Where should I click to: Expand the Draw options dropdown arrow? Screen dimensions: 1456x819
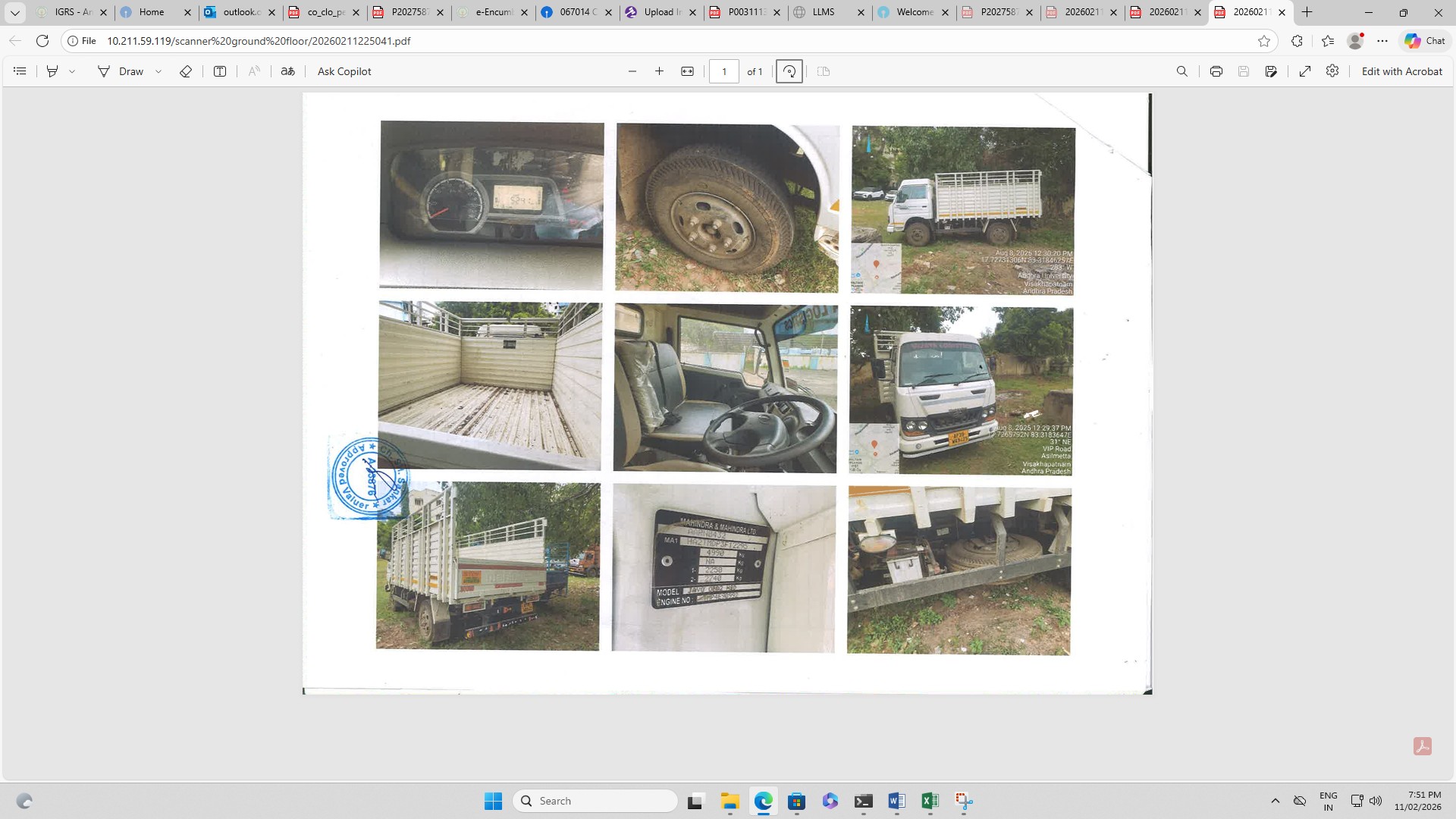click(x=158, y=71)
